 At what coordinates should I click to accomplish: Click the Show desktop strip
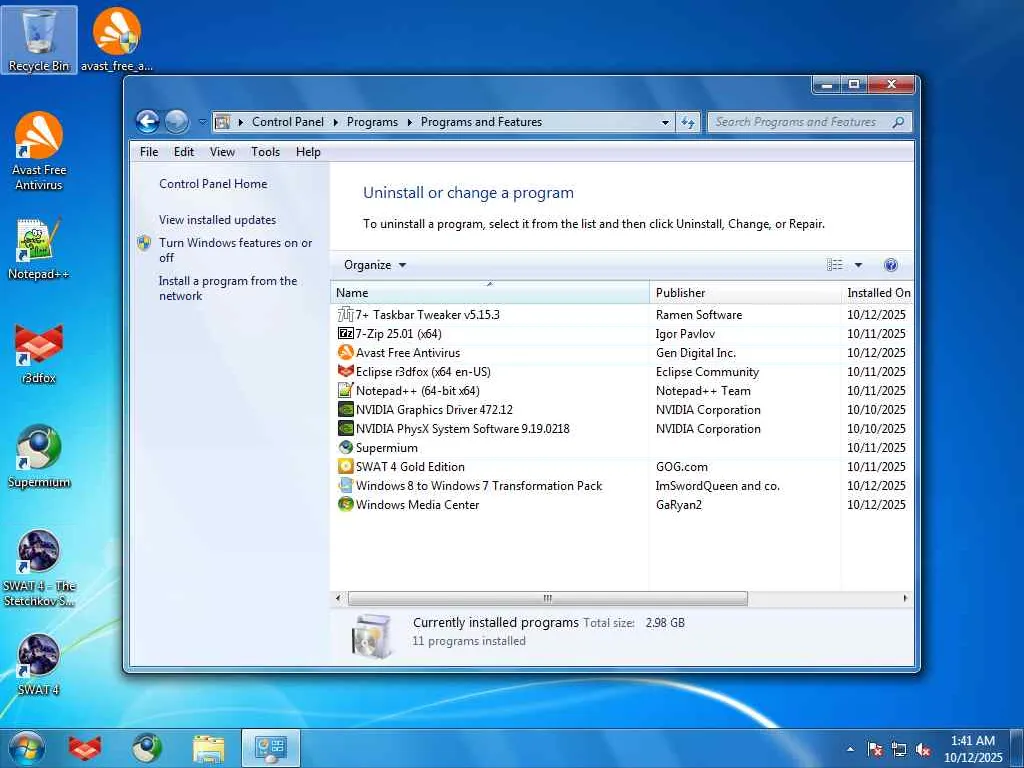point(1018,748)
